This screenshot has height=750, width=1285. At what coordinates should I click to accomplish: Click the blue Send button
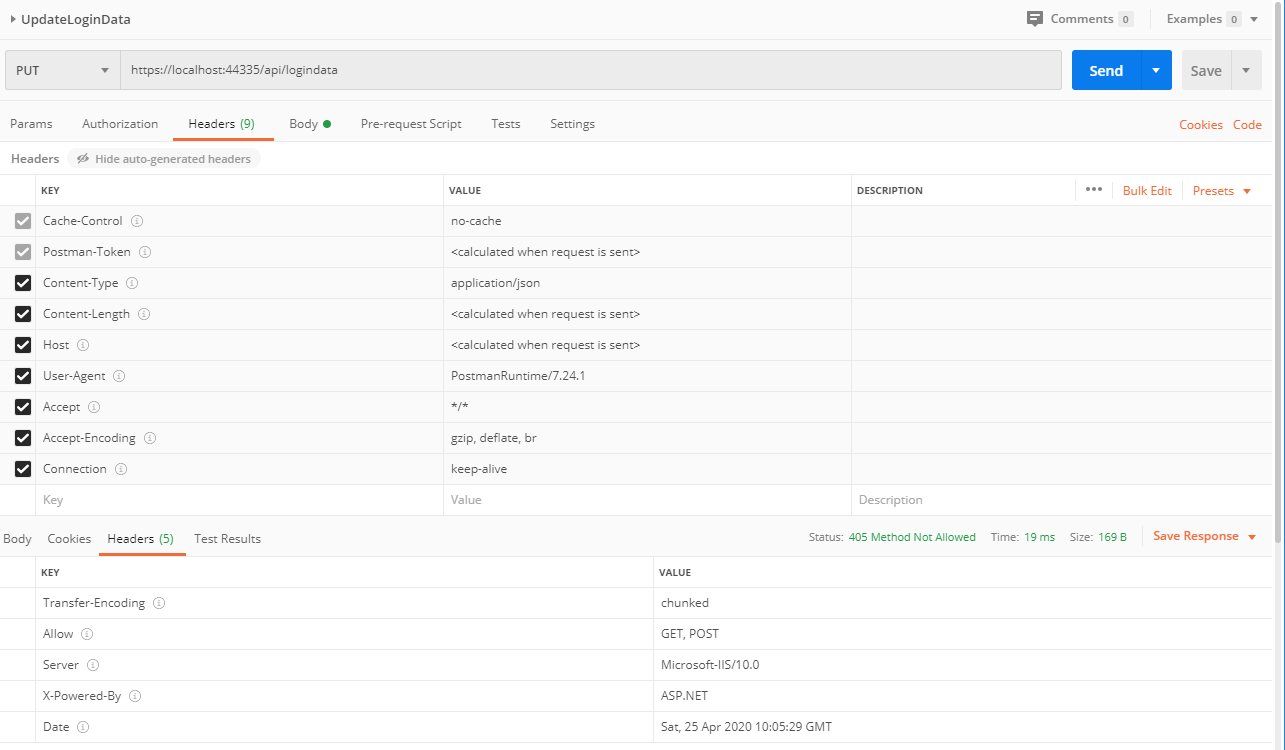[x=1106, y=71]
